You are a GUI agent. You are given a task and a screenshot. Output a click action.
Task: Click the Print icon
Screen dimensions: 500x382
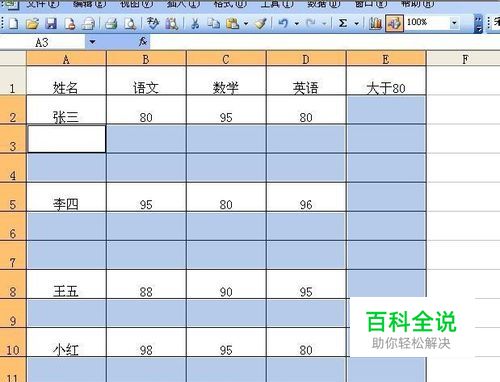point(111,23)
